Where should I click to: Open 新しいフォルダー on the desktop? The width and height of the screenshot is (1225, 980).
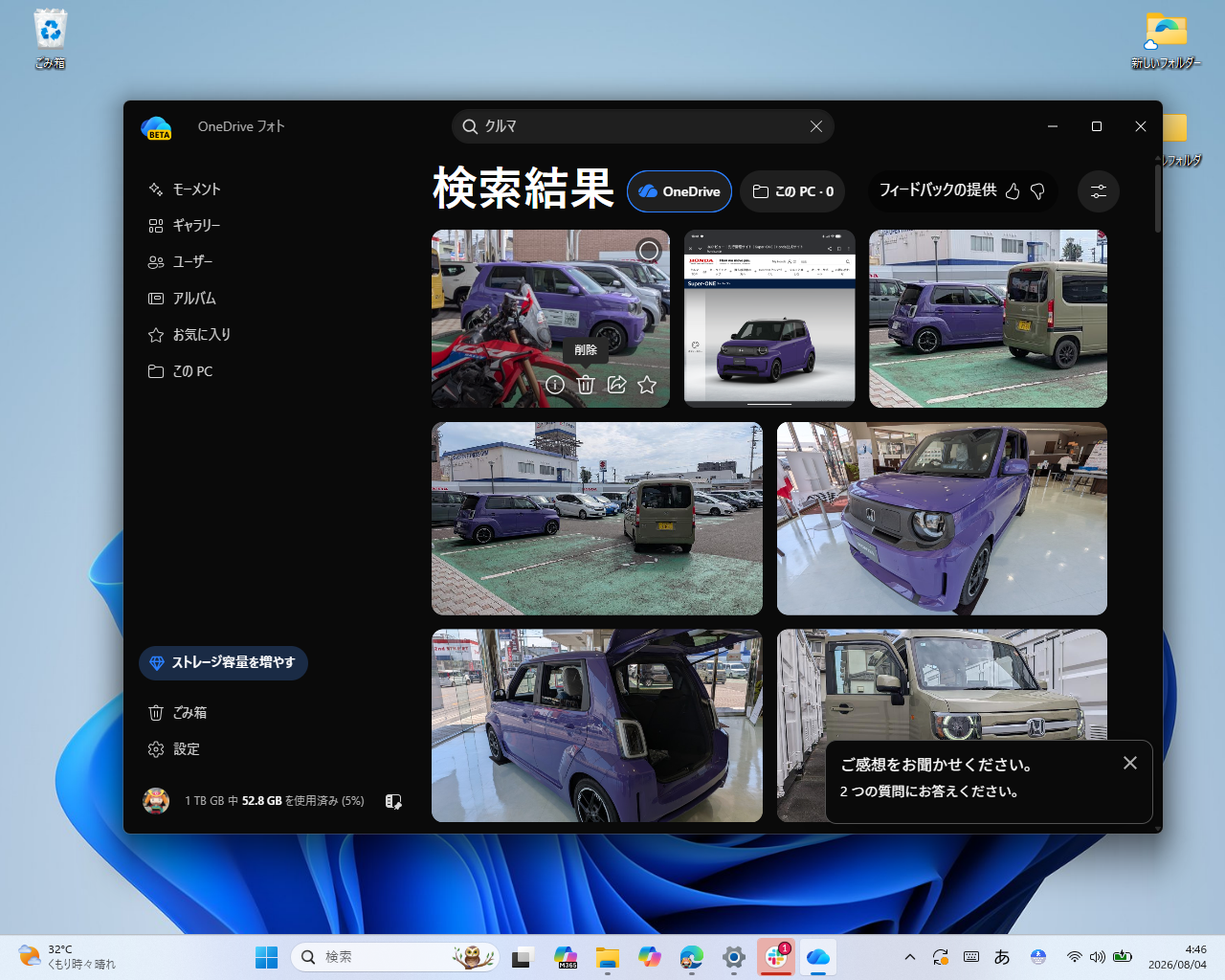(x=1166, y=40)
